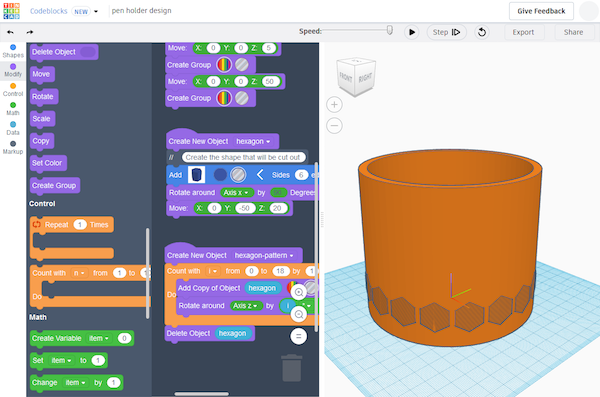Click the rainbow color swatch in first Create Group
Screen dimensions: 600x397
pyautogui.click(x=224, y=65)
